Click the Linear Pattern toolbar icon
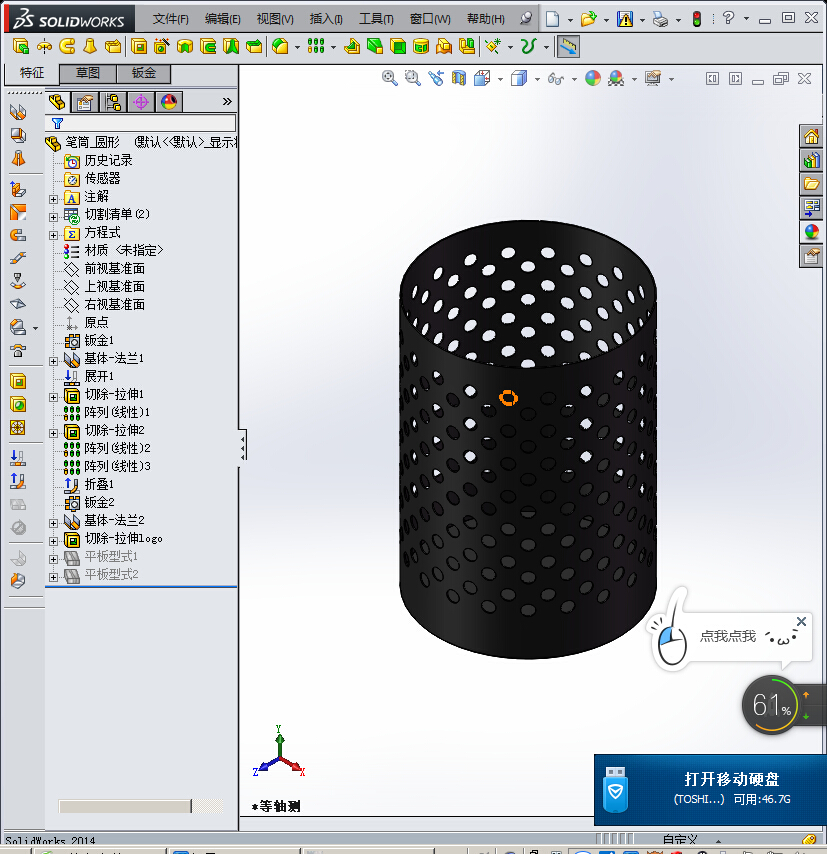 point(316,46)
